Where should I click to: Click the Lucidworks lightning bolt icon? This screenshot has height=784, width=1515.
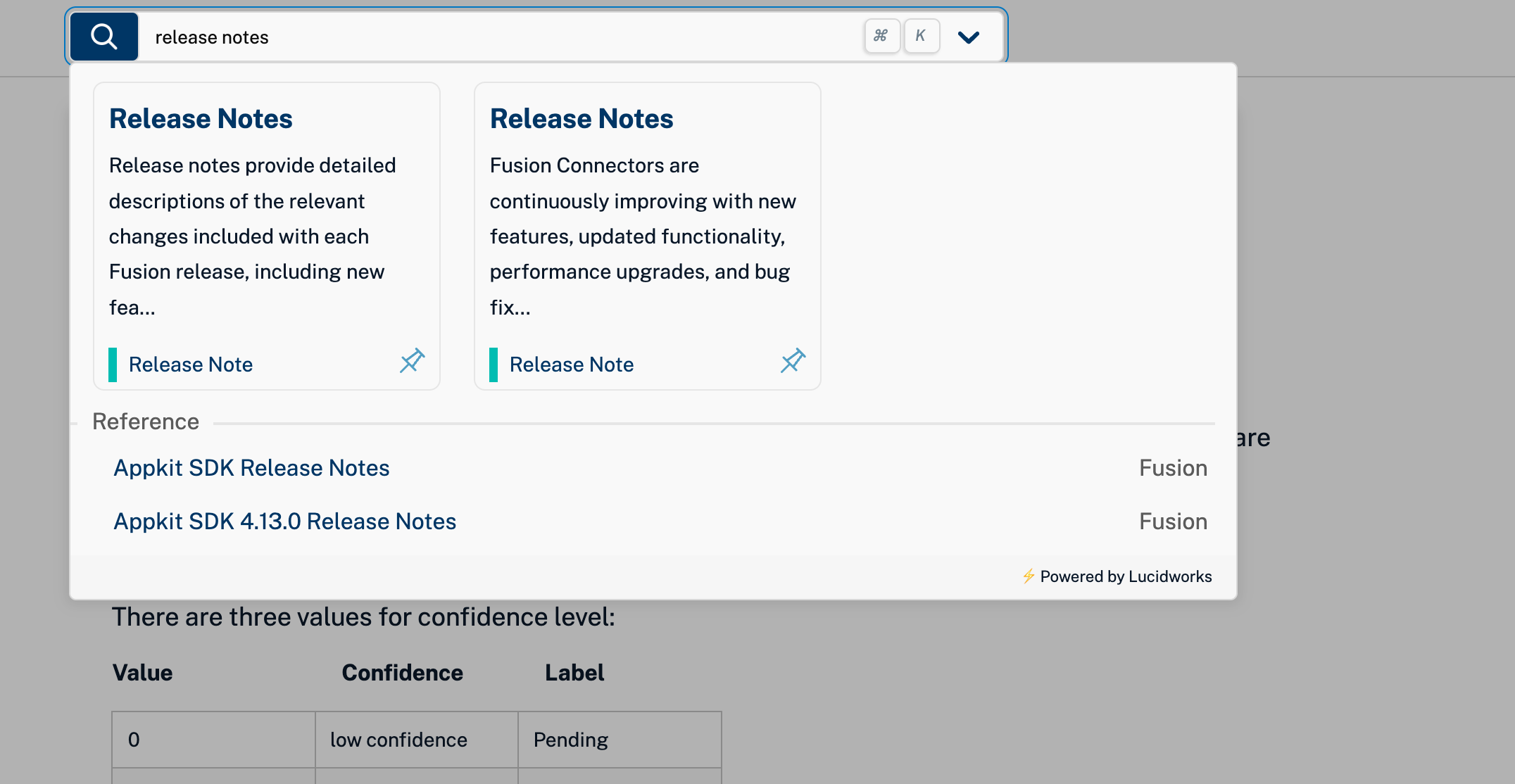1029,576
